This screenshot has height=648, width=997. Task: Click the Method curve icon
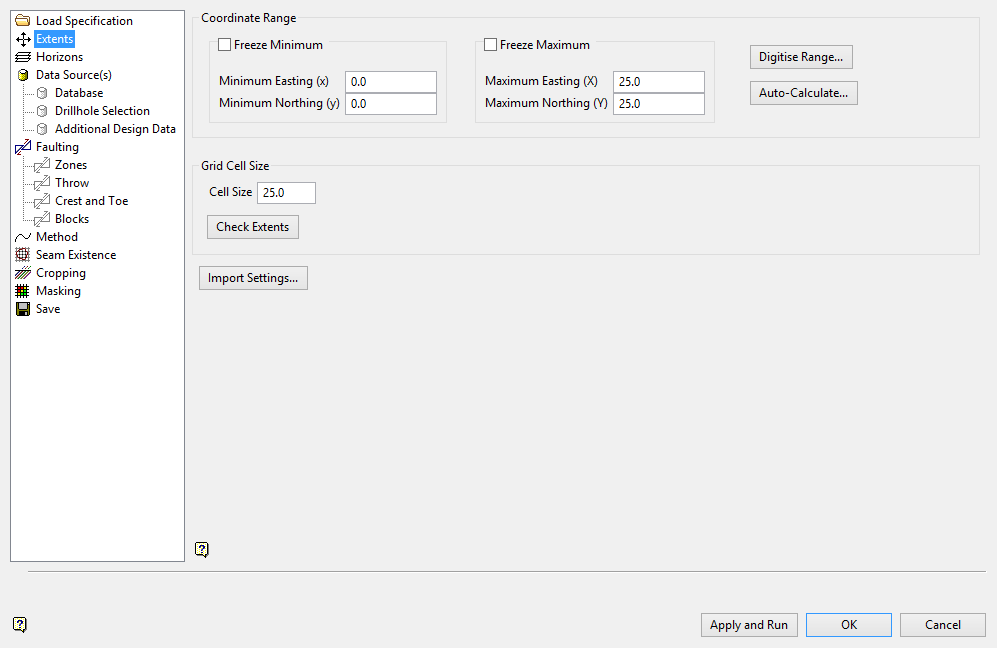23,237
